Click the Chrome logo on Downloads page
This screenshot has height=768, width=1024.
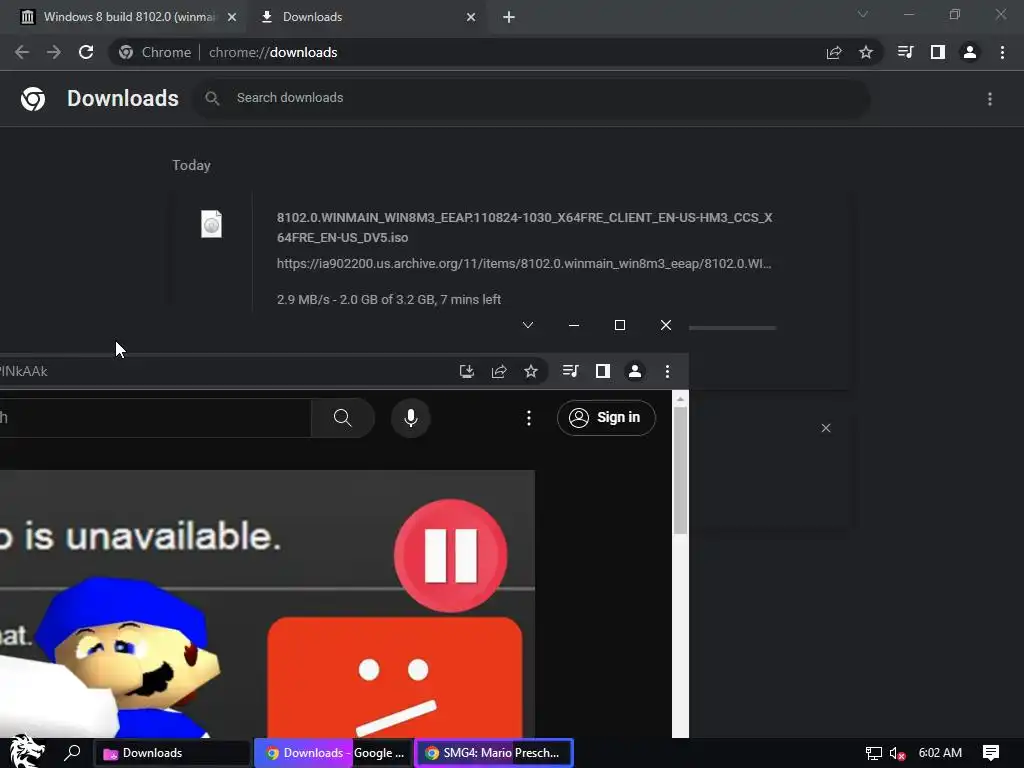click(x=33, y=99)
